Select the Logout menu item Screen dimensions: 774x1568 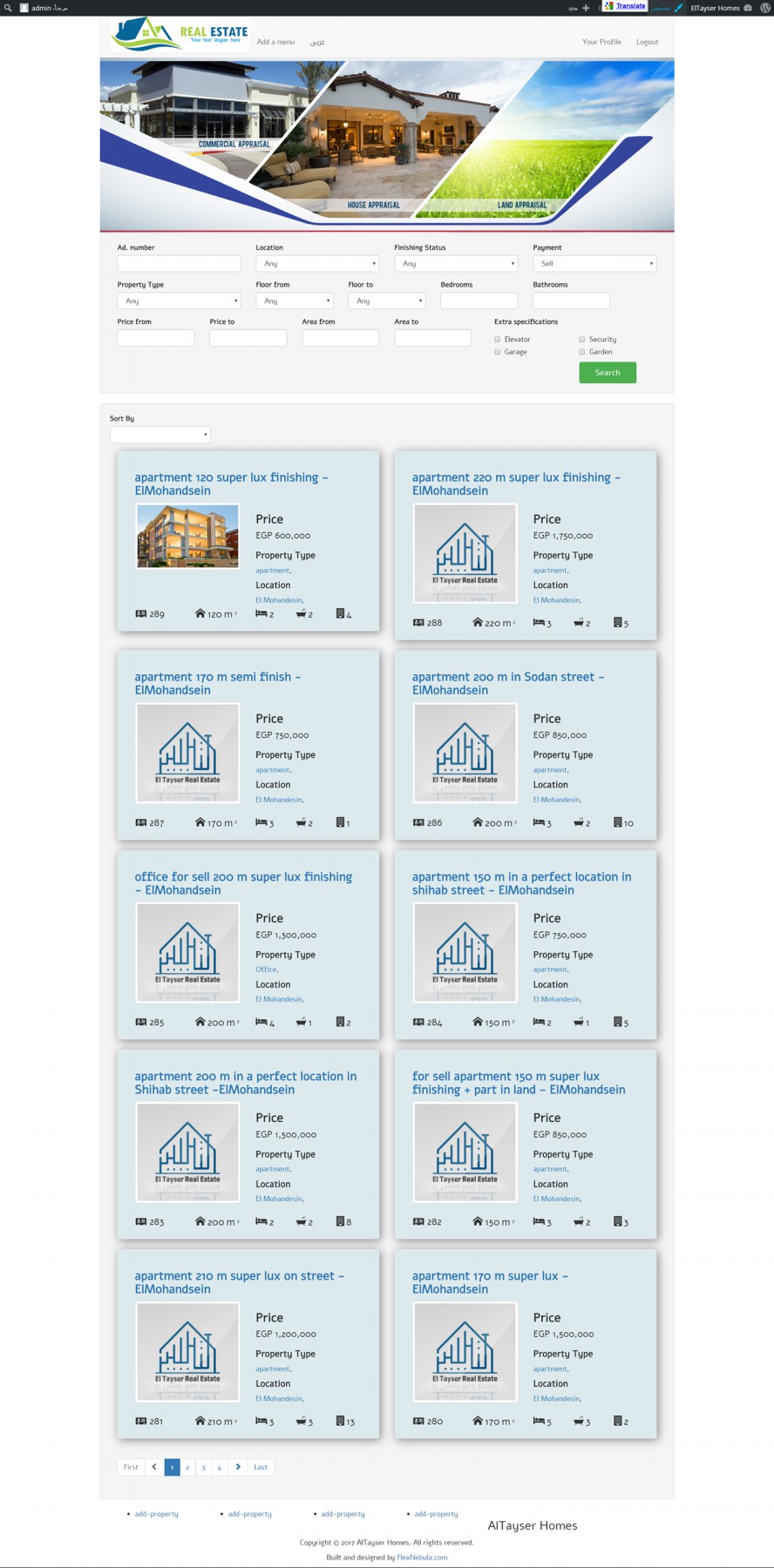[x=647, y=42]
